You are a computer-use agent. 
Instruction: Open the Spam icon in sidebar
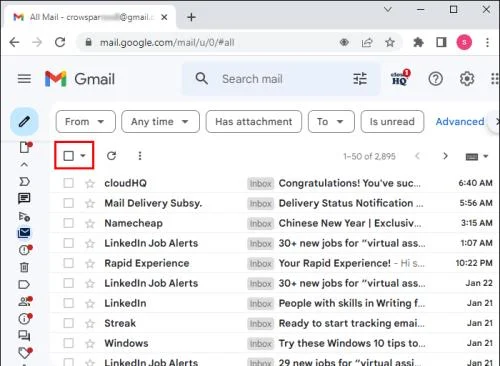click(25, 250)
